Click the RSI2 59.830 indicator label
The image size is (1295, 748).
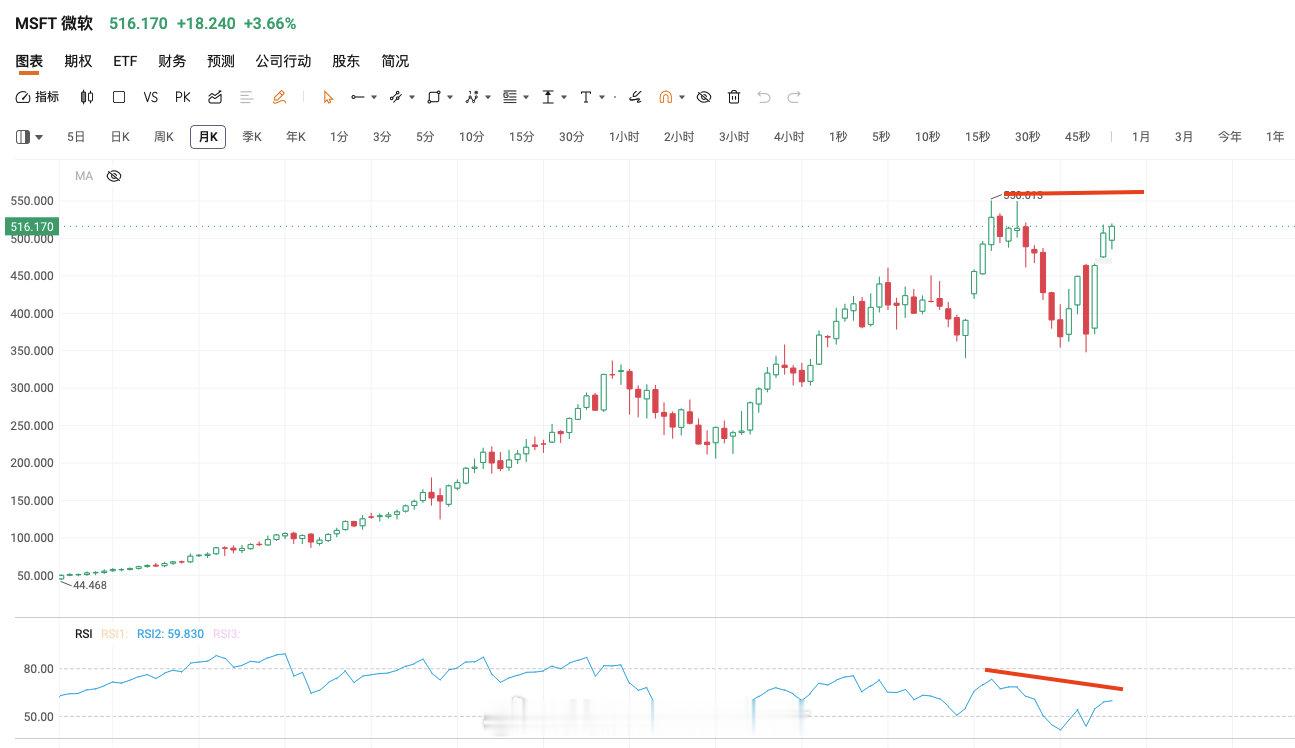point(170,634)
